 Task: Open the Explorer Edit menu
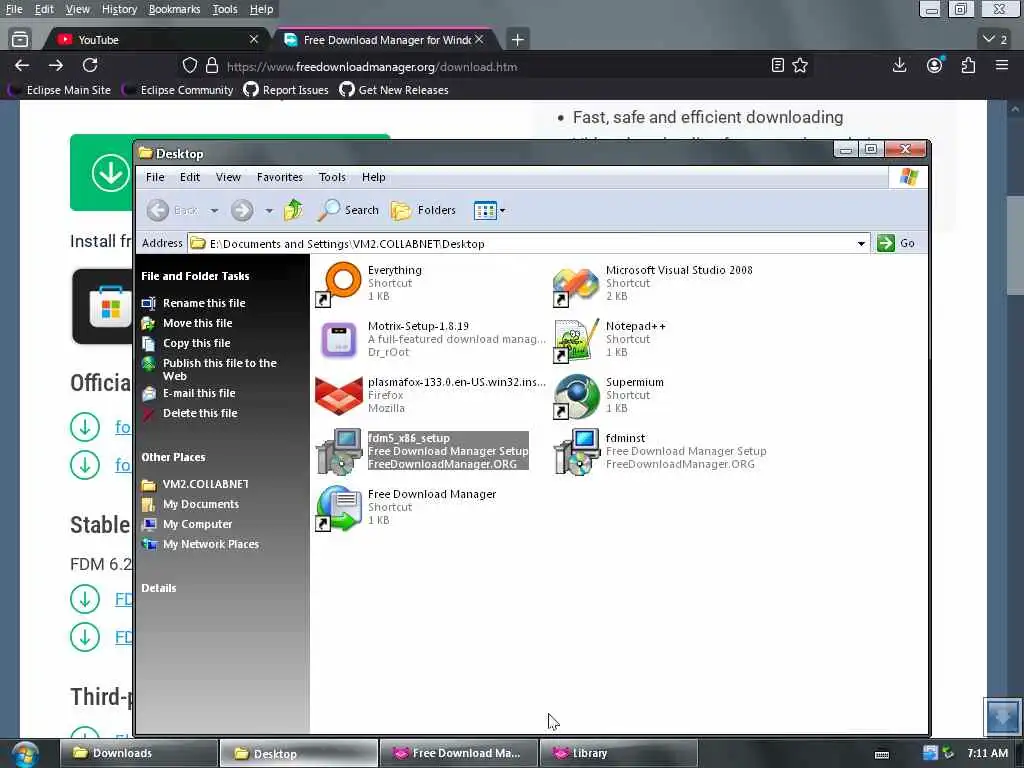(x=190, y=177)
